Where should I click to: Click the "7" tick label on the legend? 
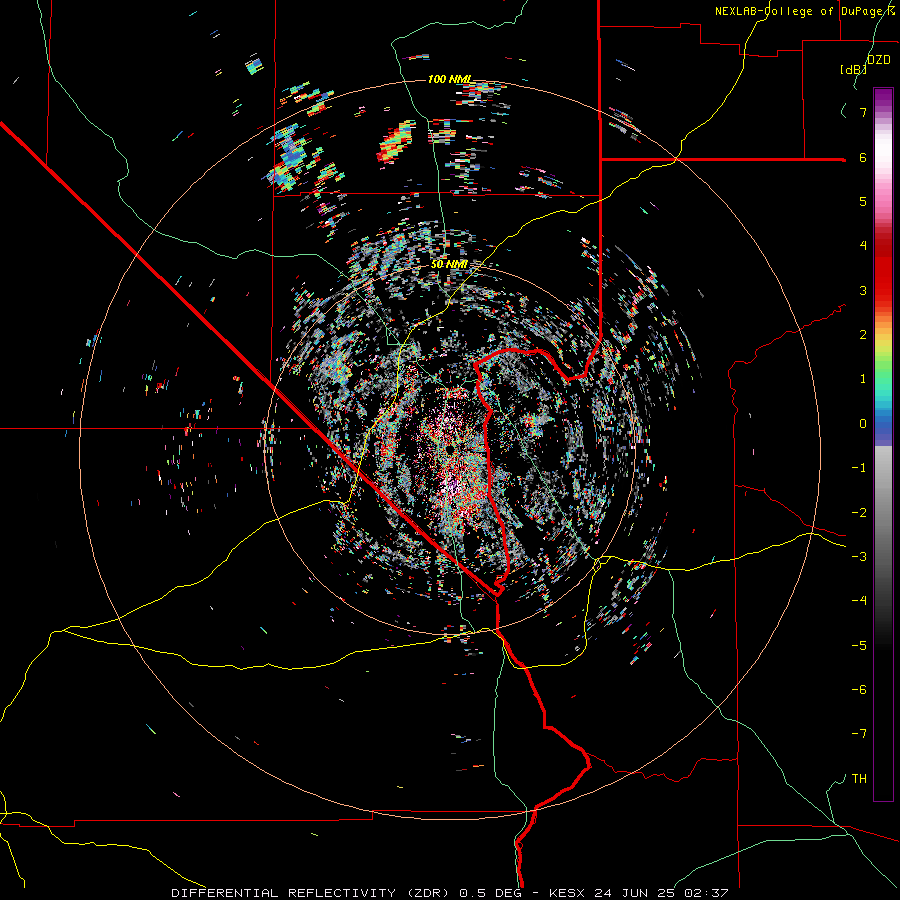[863, 112]
